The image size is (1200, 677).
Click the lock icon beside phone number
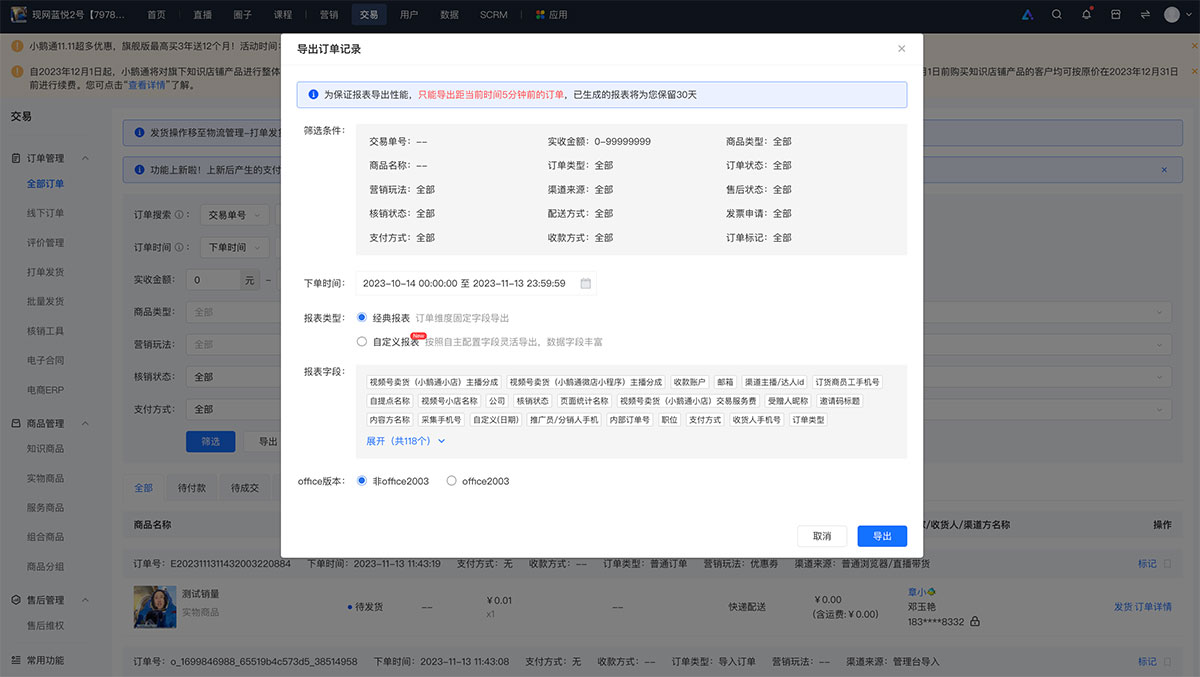click(x=975, y=621)
